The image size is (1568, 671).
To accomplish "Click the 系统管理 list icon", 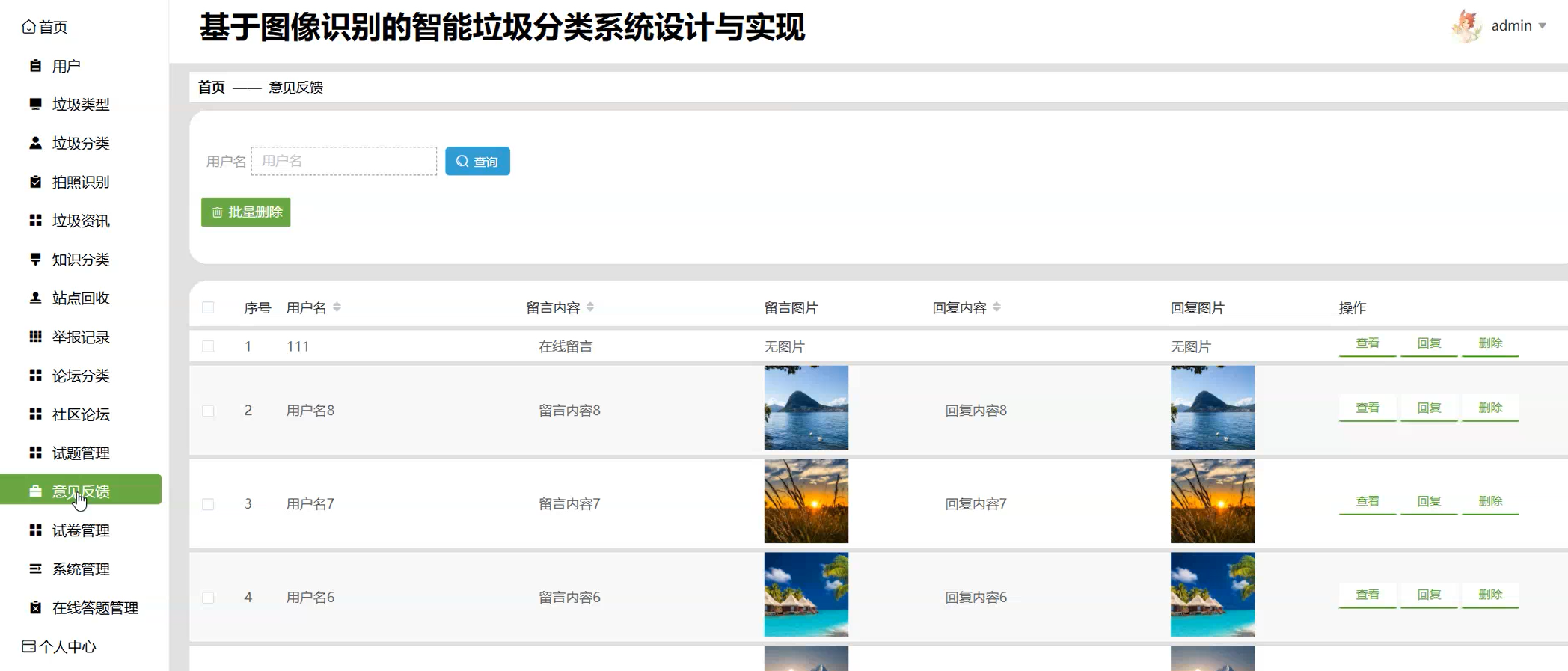I will [x=35, y=569].
